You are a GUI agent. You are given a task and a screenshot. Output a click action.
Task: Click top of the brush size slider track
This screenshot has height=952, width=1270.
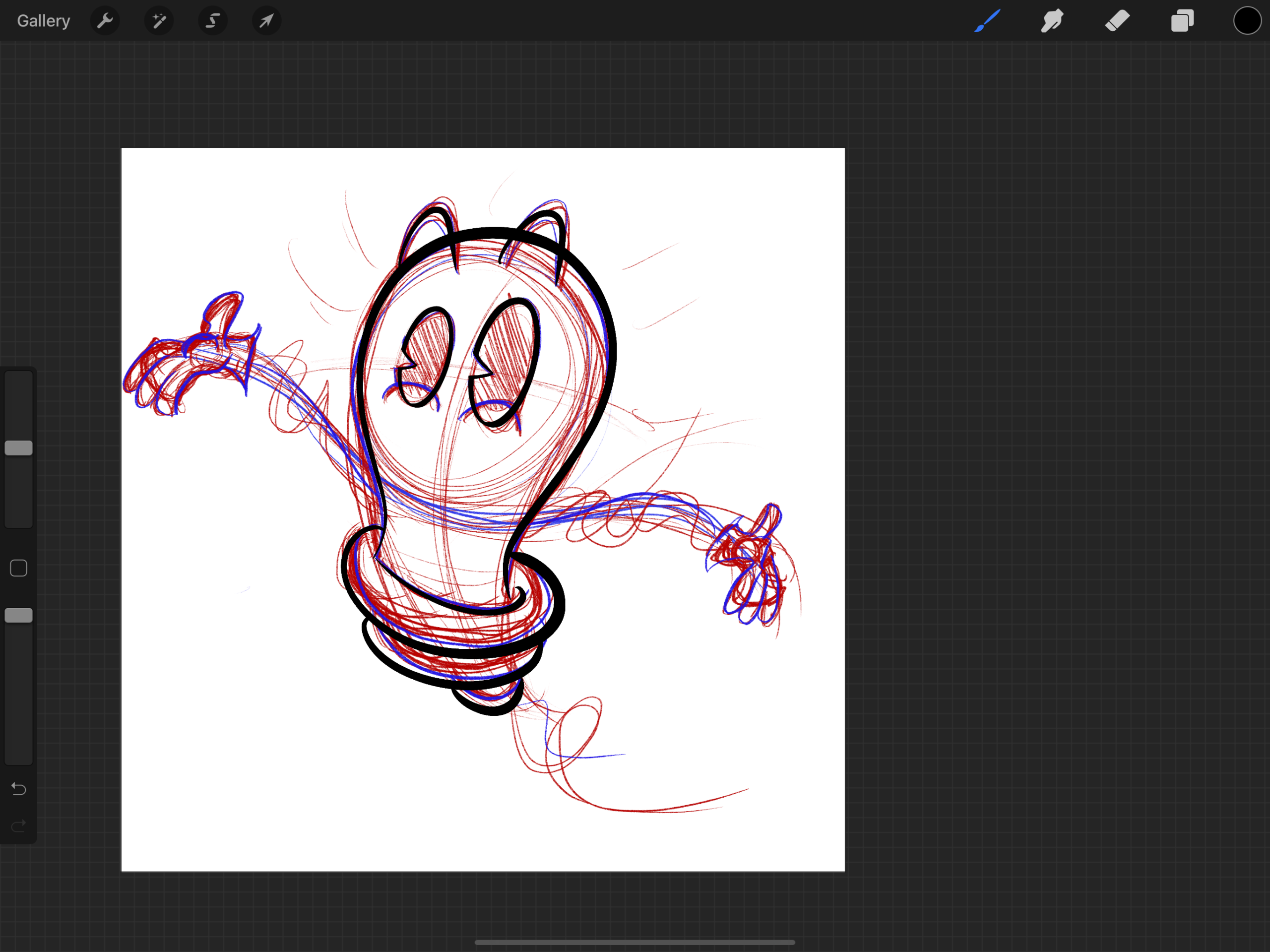(18, 379)
